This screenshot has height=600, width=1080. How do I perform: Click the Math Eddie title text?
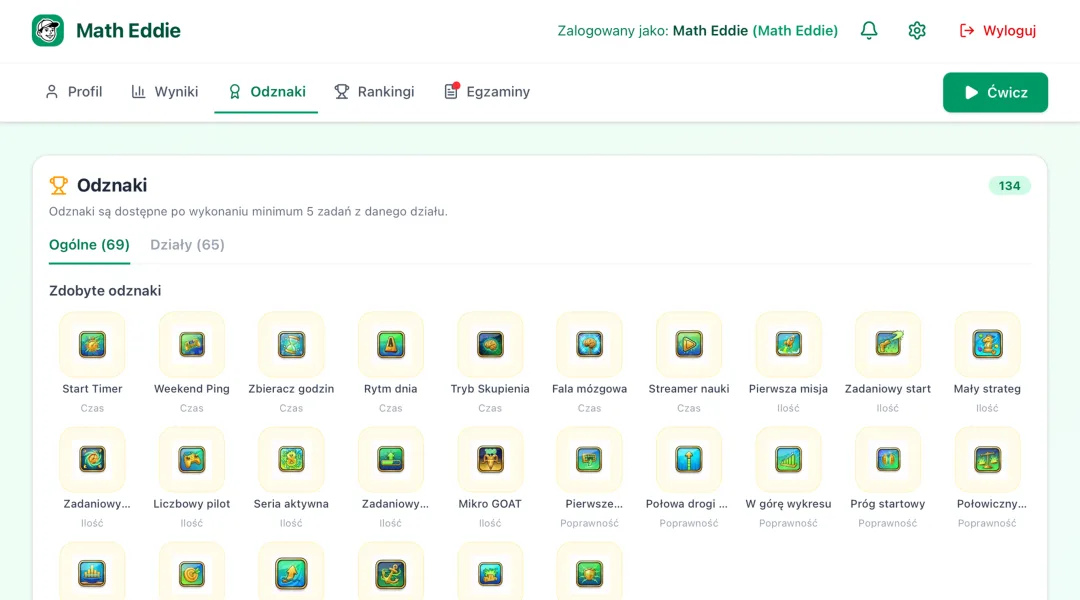128,30
